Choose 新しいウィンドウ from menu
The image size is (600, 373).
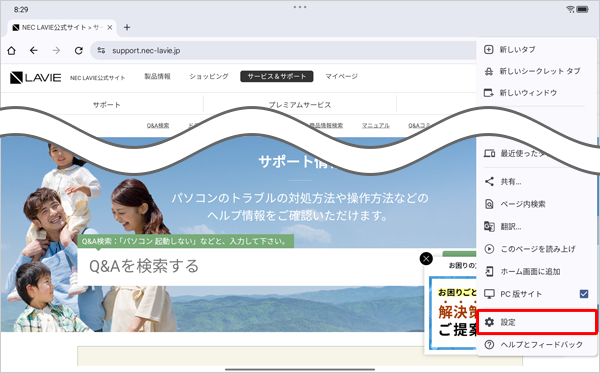click(536, 93)
